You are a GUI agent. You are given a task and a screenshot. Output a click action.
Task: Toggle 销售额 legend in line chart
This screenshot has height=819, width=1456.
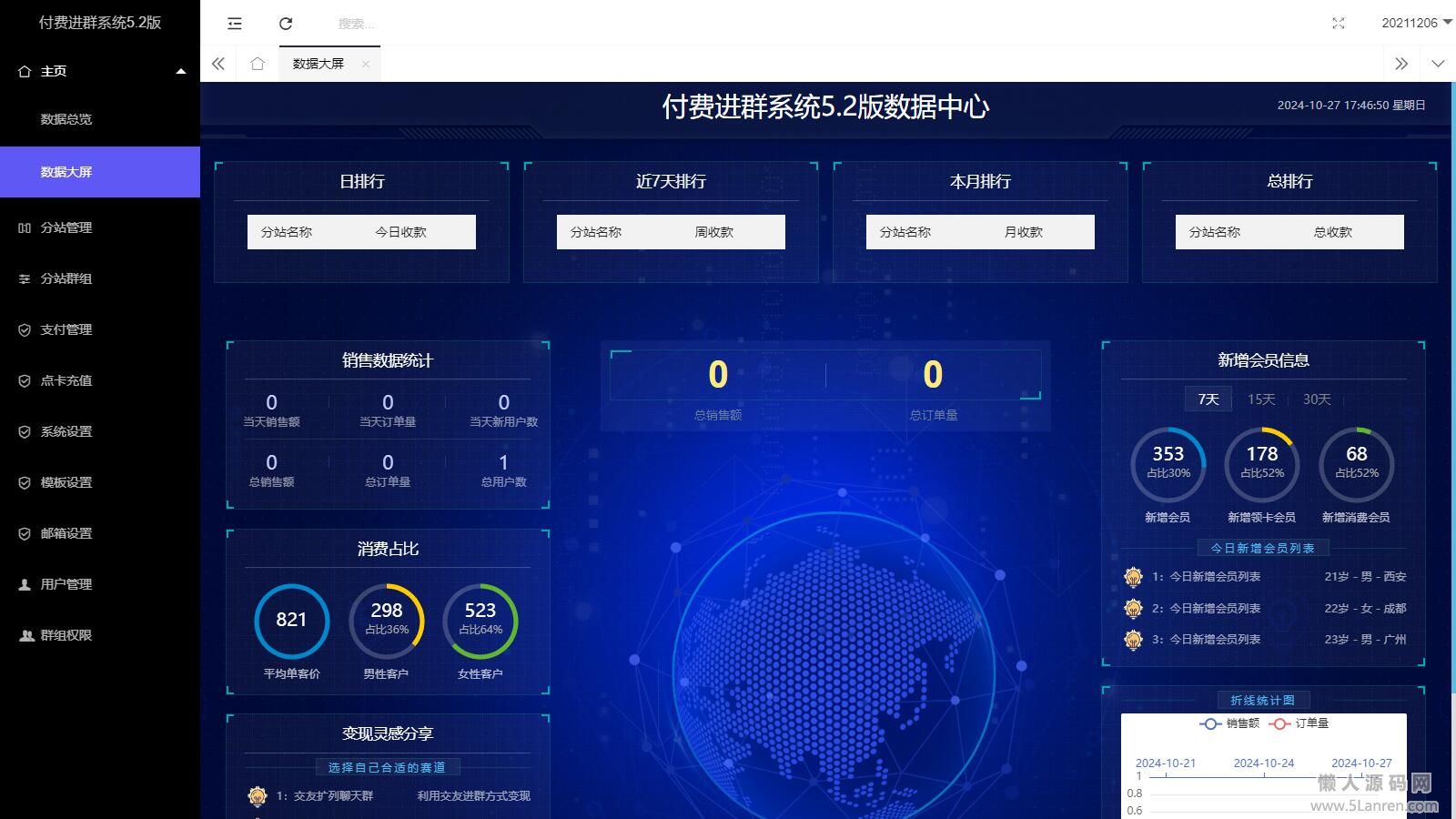tap(1230, 723)
